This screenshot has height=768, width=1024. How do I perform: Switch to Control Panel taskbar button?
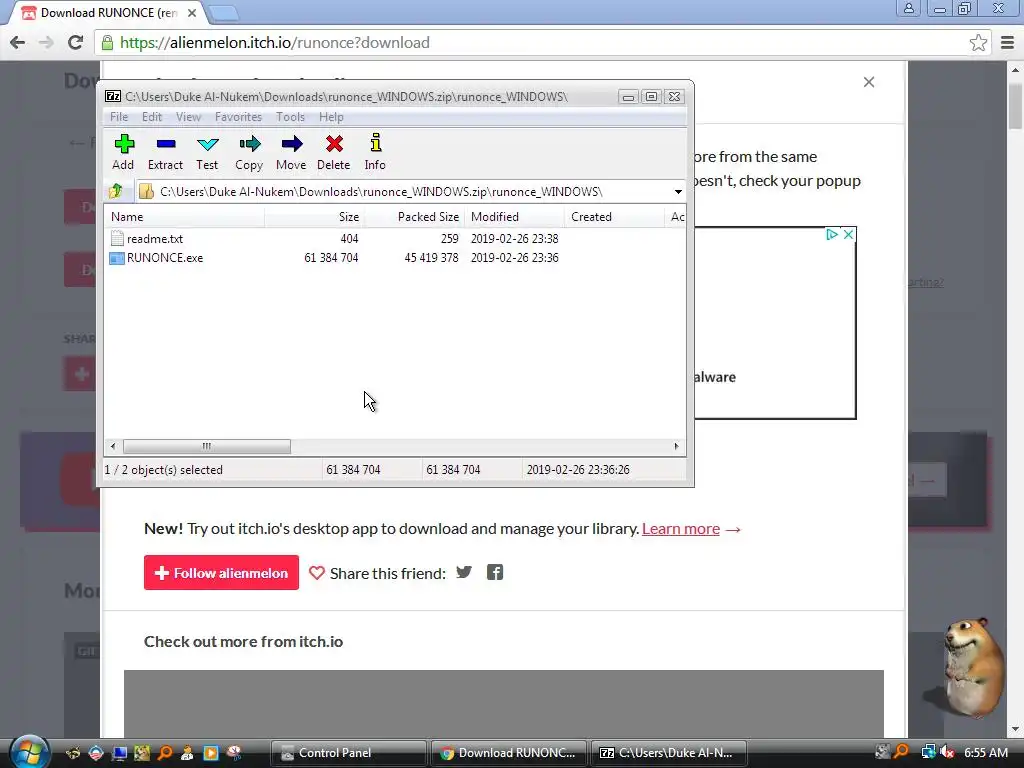click(349, 753)
